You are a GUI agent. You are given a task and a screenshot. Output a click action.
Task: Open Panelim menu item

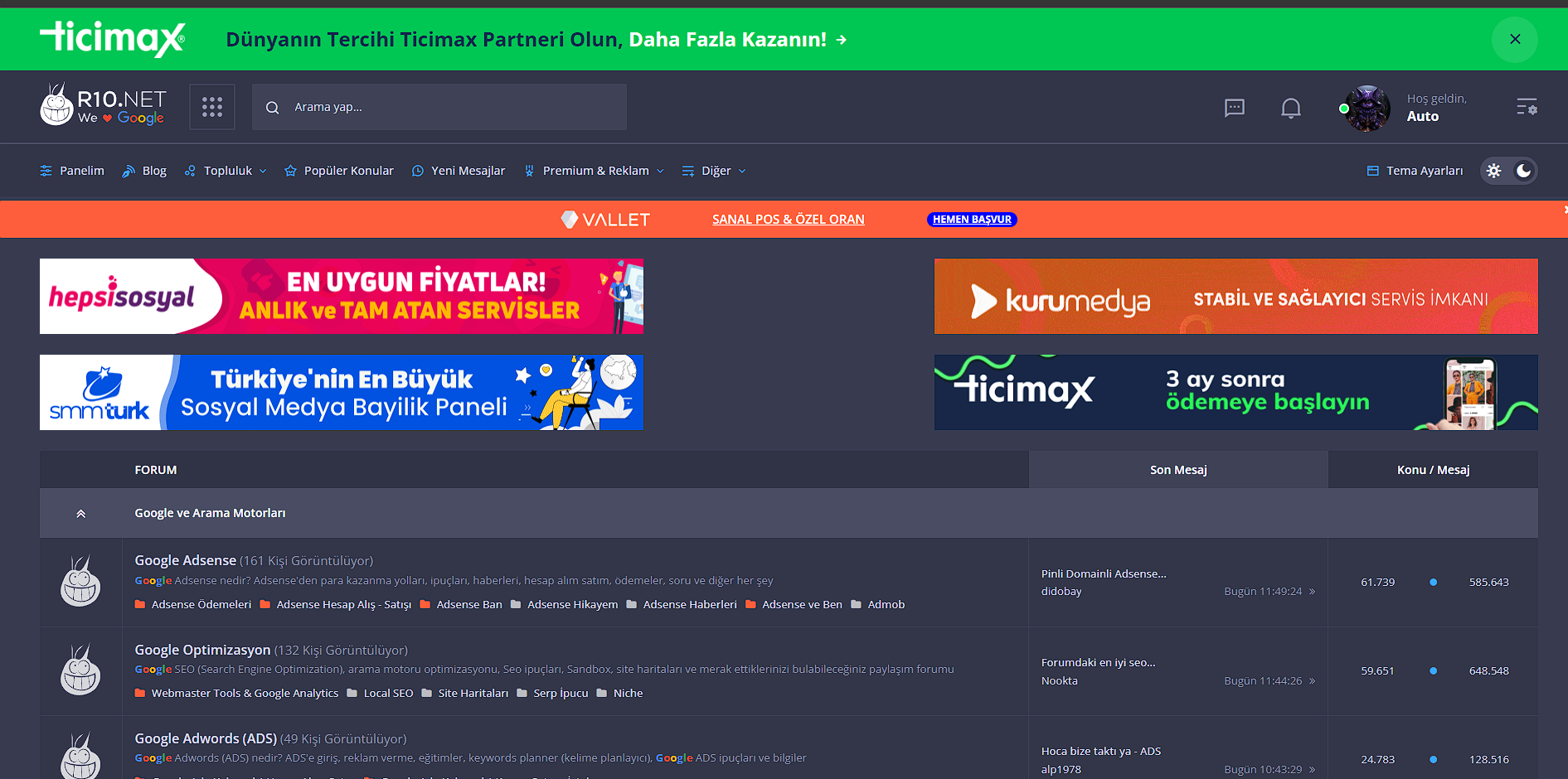72,171
